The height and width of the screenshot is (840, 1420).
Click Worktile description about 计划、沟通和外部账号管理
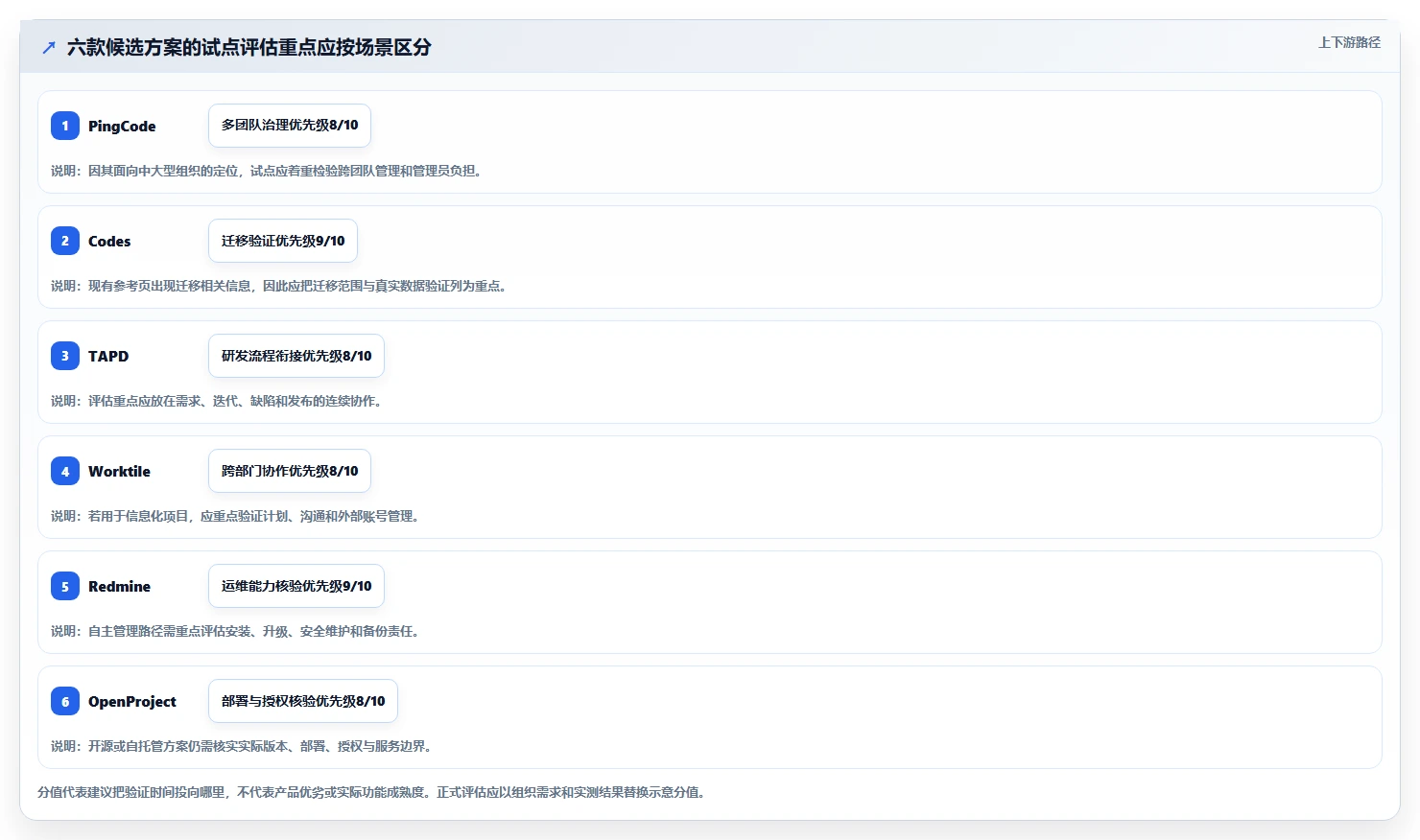[x=235, y=516]
